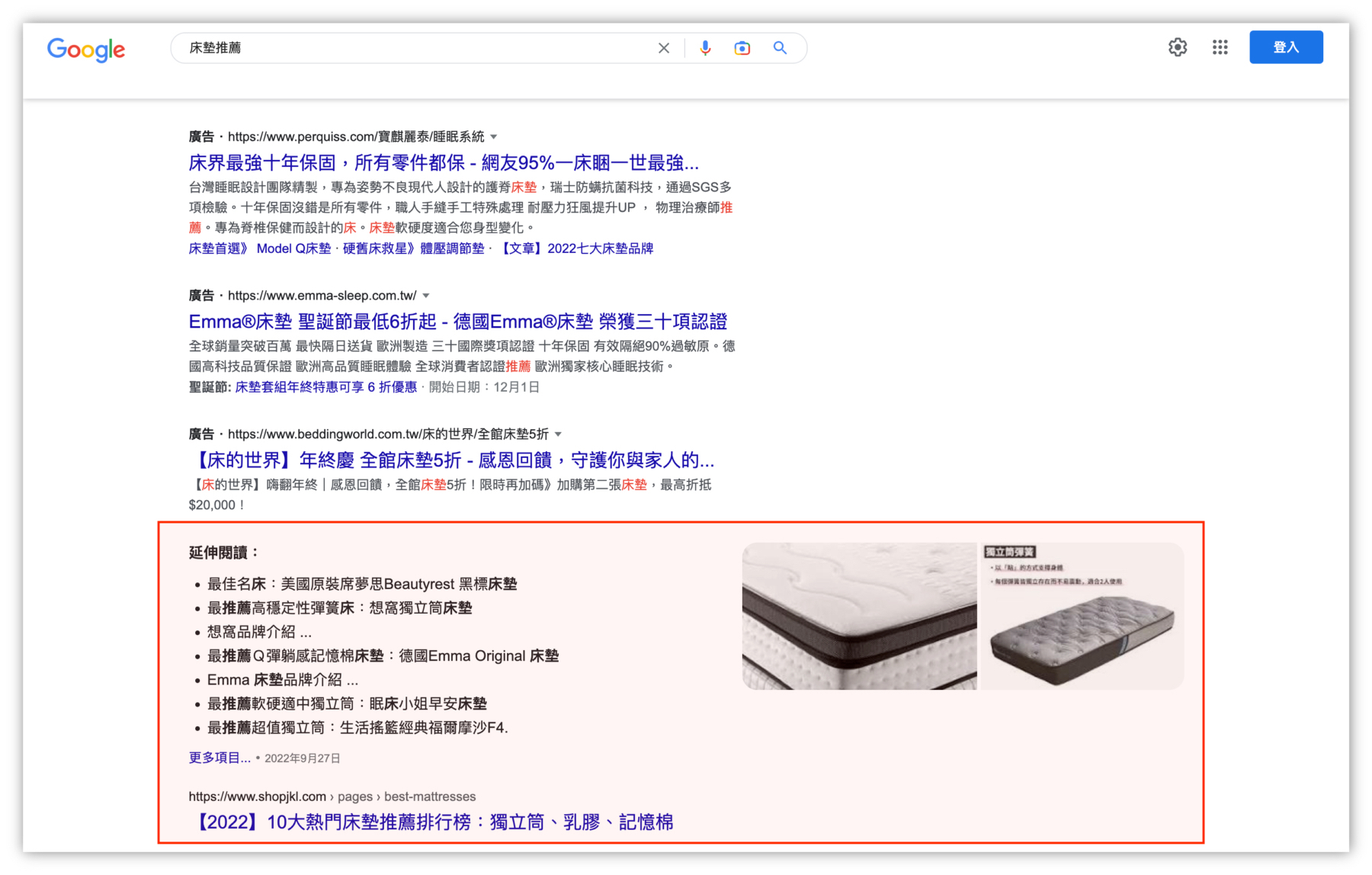Open quick settings with the gear icon
The width and height of the screenshot is (1372, 875).
pyautogui.click(x=1177, y=47)
